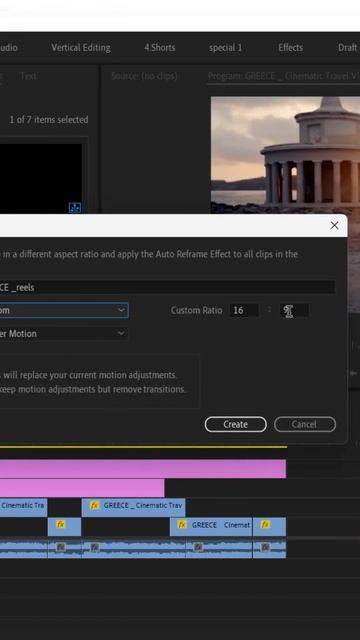The height and width of the screenshot is (640, 360).
Task: Click fx badge on the last video clip
Action: point(265,524)
